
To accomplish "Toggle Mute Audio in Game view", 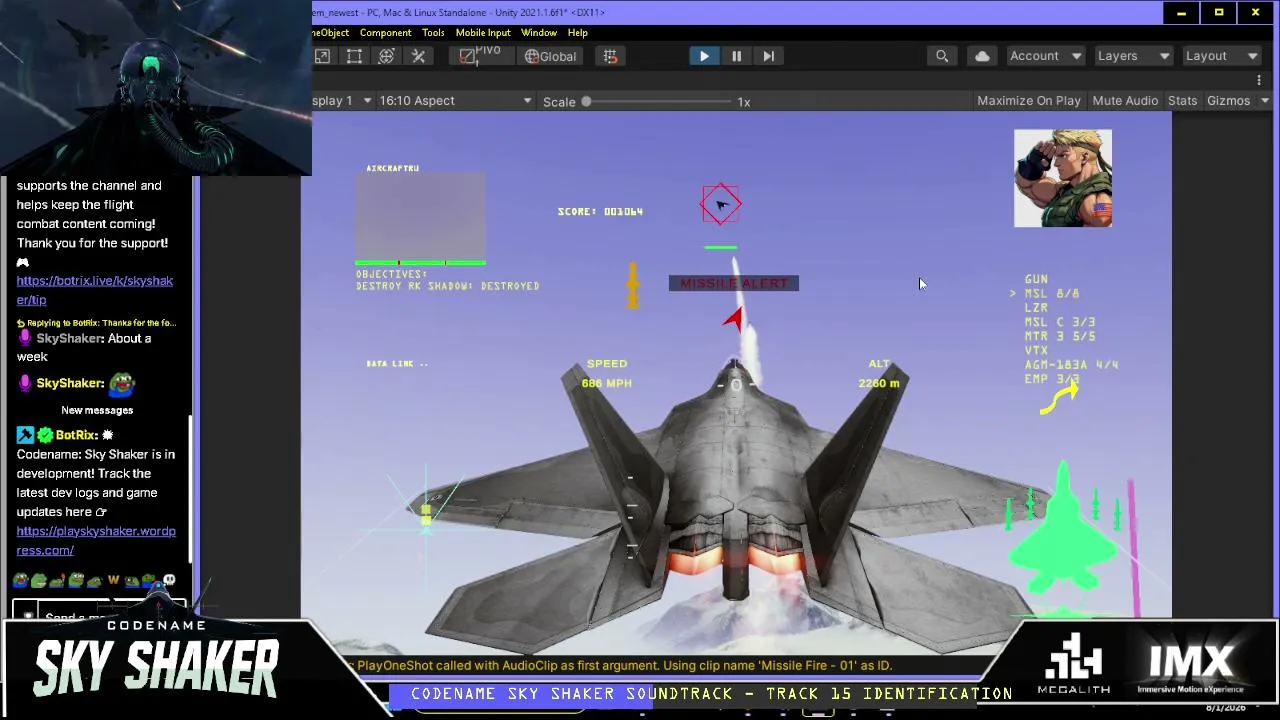I will [1125, 100].
